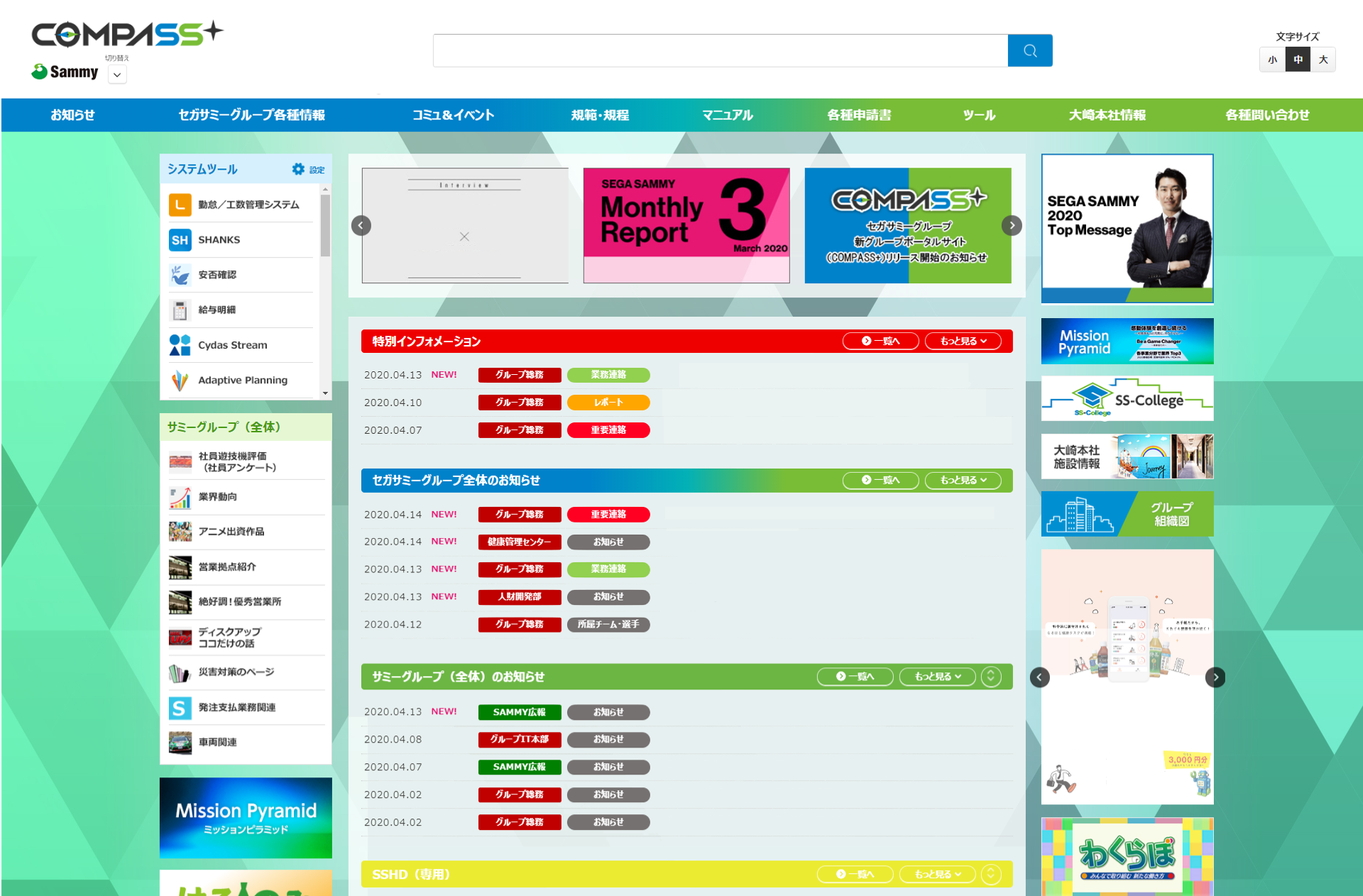Click the COMPASS+ logo
Viewport: 1363px width, 896px height.
coord(128,33)
